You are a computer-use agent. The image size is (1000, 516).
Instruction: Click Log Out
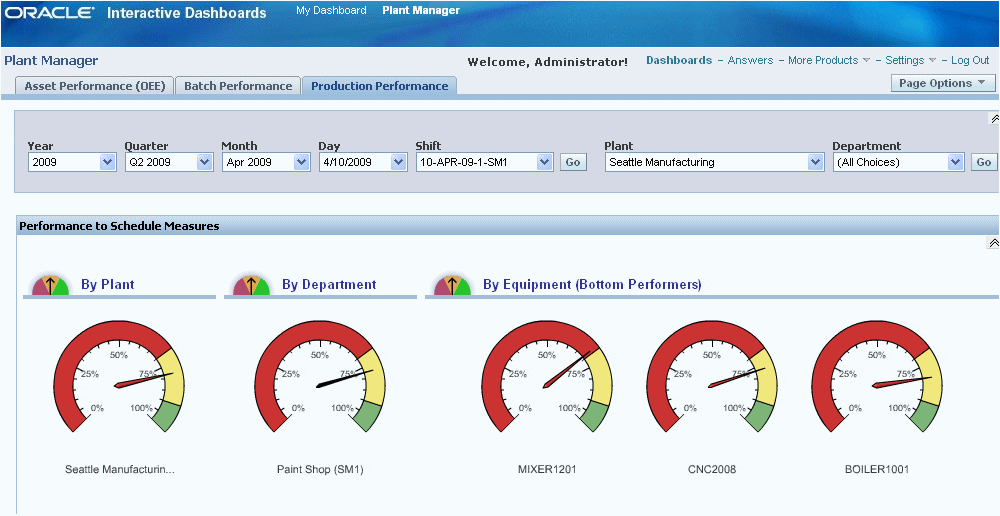[x=970, y=61]
